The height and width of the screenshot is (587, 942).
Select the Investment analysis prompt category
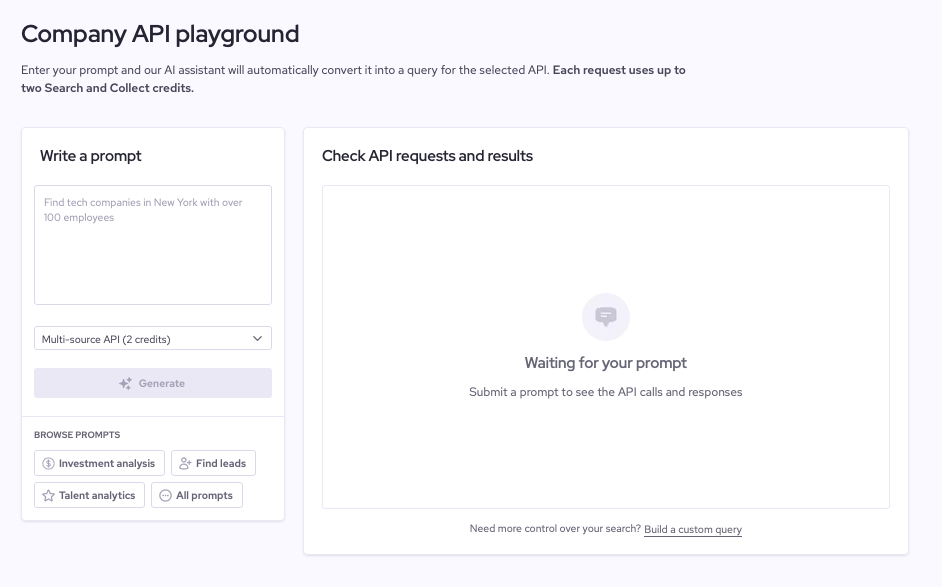pyautogui.click(x=99, y=463)
